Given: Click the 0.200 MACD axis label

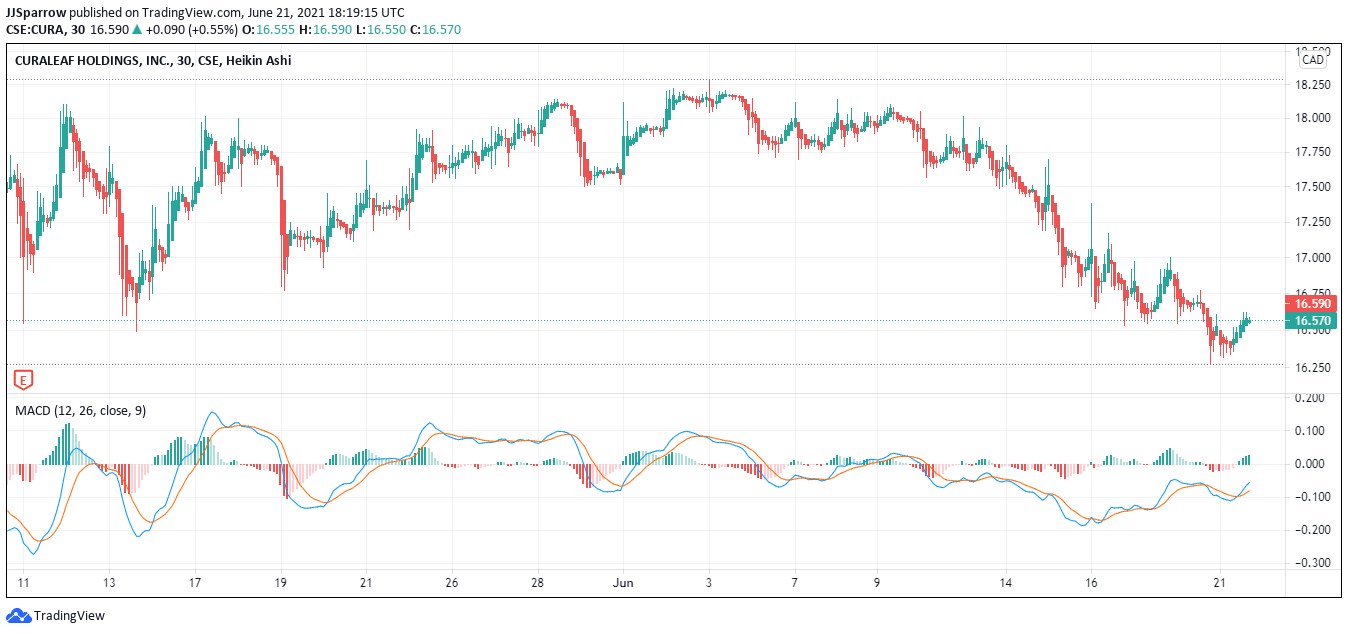Looking at the screenshot, I should pyautogui.click(x=1312, y=398).
